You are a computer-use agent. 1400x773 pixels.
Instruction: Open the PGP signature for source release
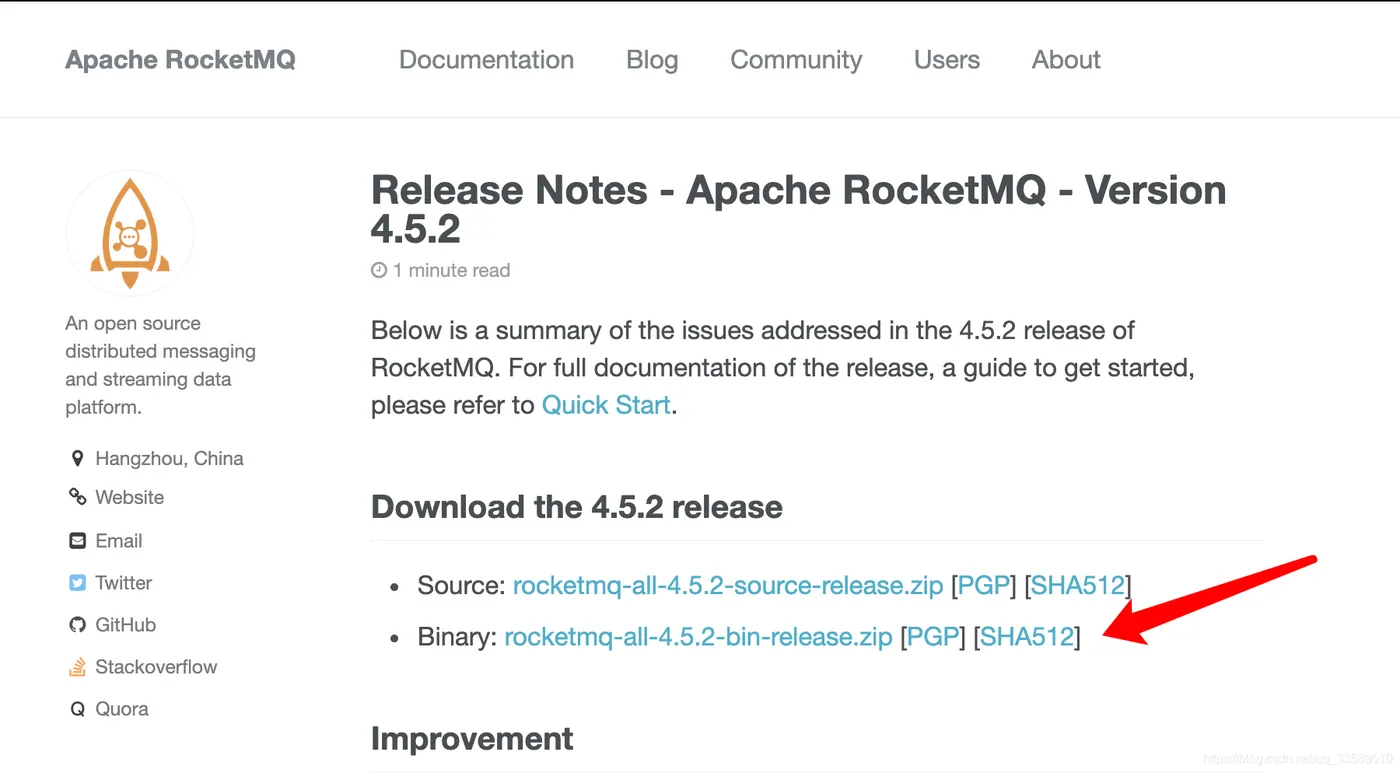pos(984,586)
